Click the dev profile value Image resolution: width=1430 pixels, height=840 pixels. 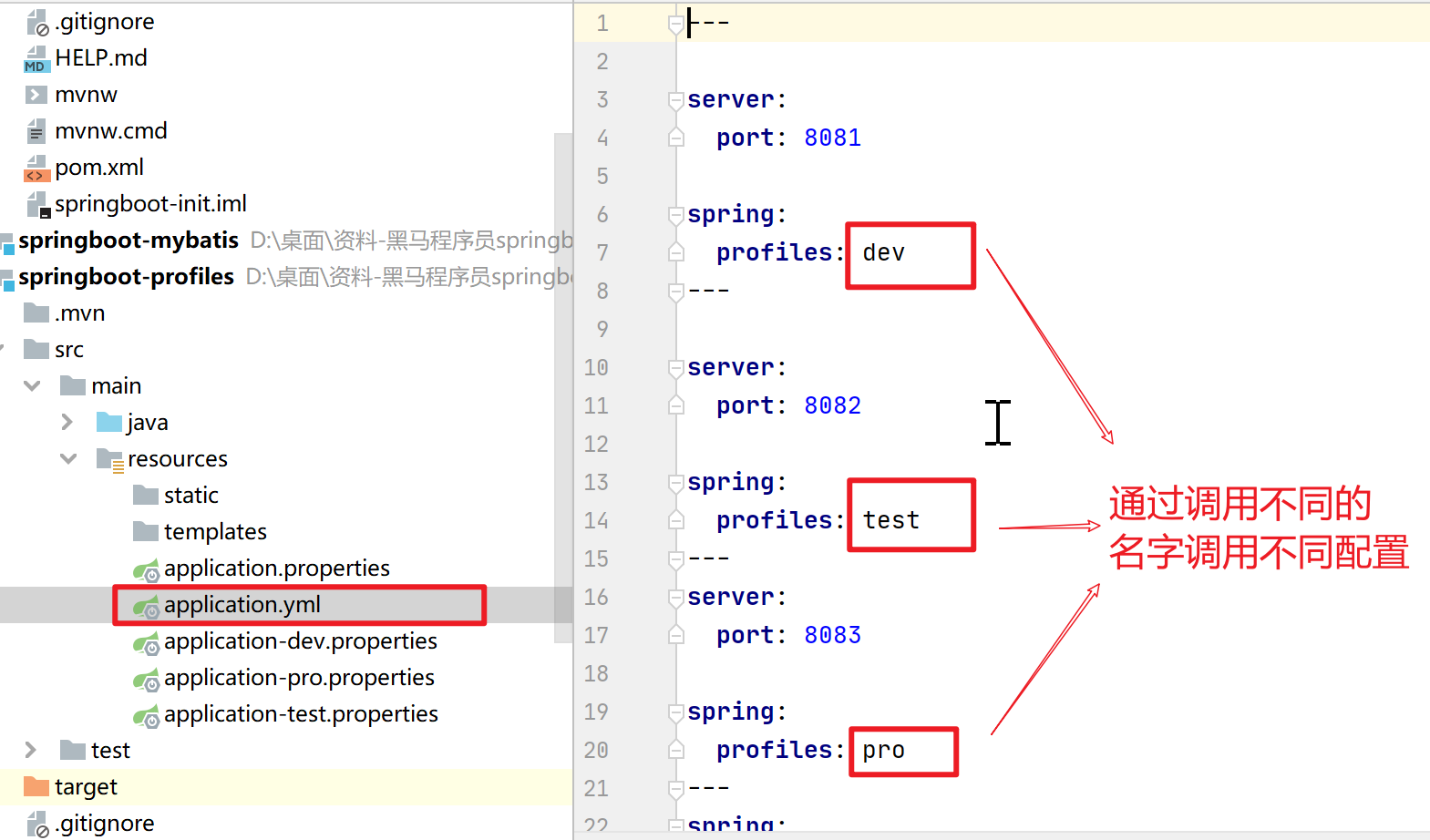tap(884, 252)
